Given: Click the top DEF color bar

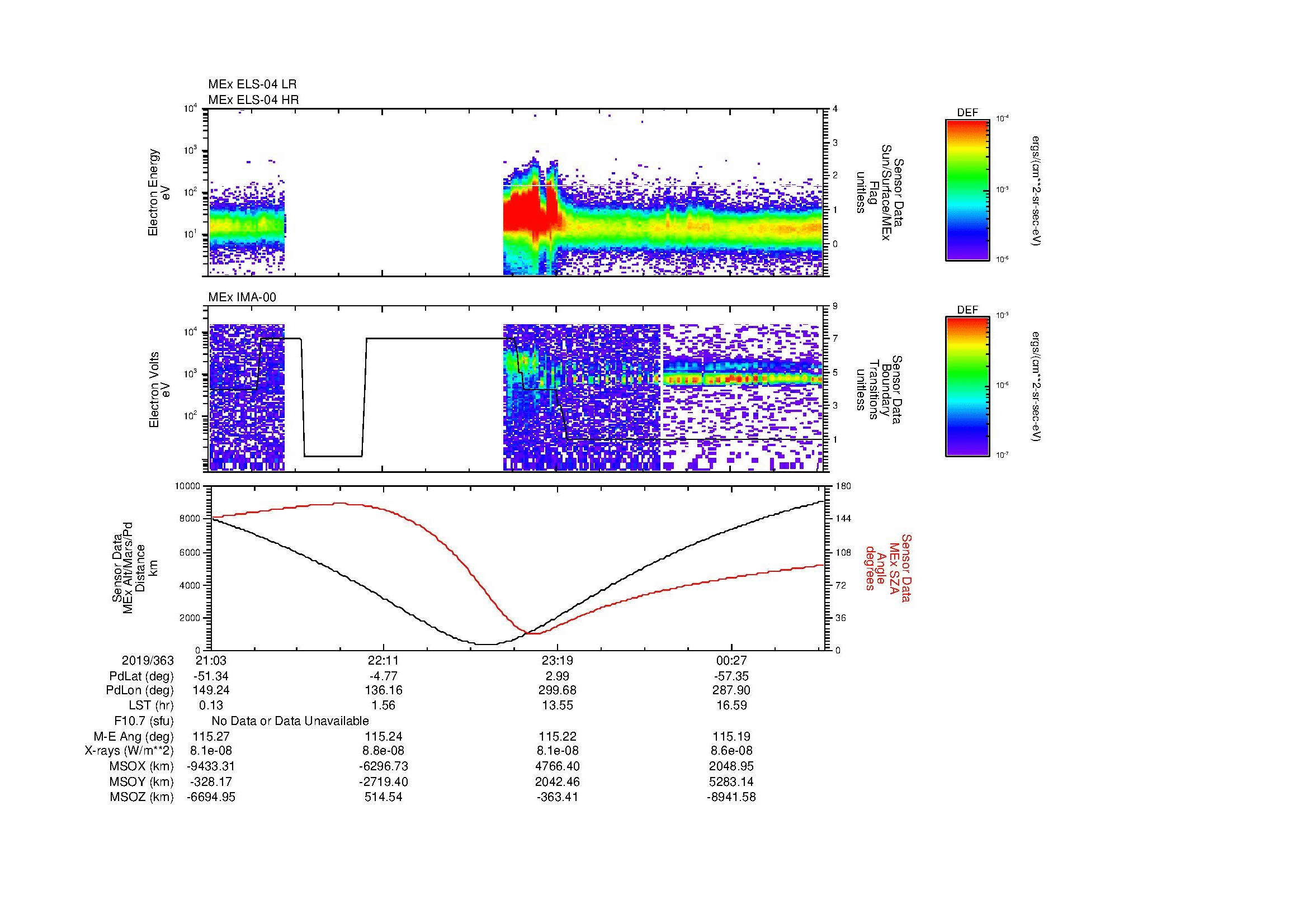Looking at the screenshot, I should (967, 189).
